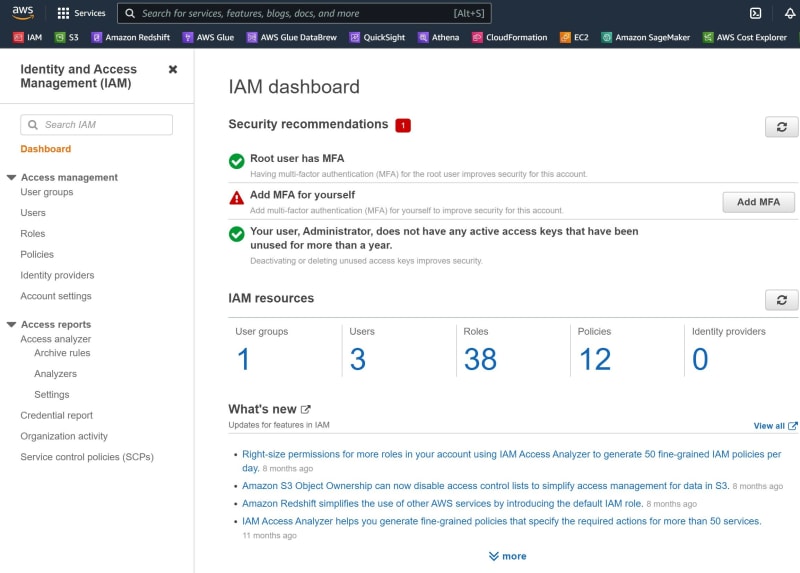800x573 pixels.
Task: Go to Users in sidebar
Action: [x=33, y=213]
